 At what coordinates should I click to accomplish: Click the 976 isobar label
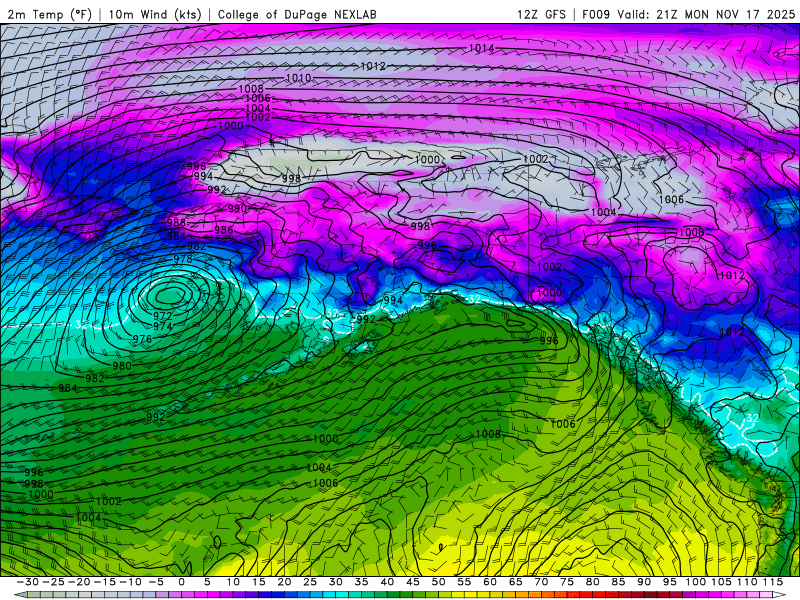[x=142, y=339]
